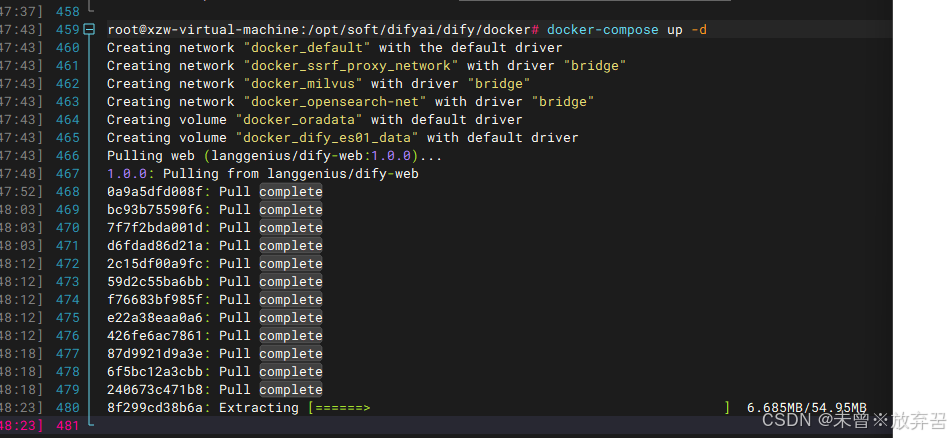Select line number 480 in the gutter
This screenshot has height=438, width=951.
click(x=67, y=408)
